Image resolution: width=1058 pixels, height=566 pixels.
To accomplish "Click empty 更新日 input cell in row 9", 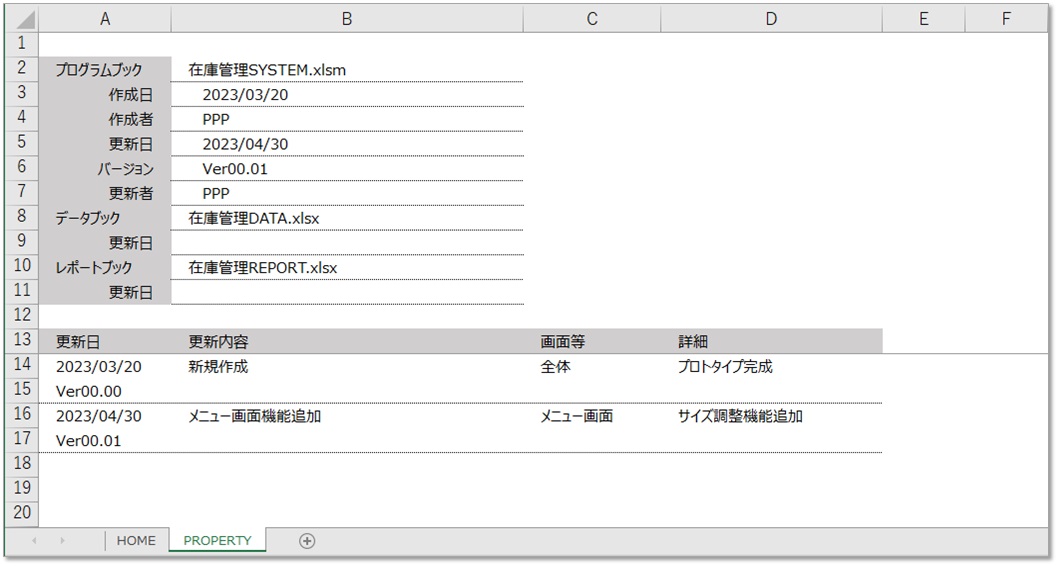I will click(347, 243).
